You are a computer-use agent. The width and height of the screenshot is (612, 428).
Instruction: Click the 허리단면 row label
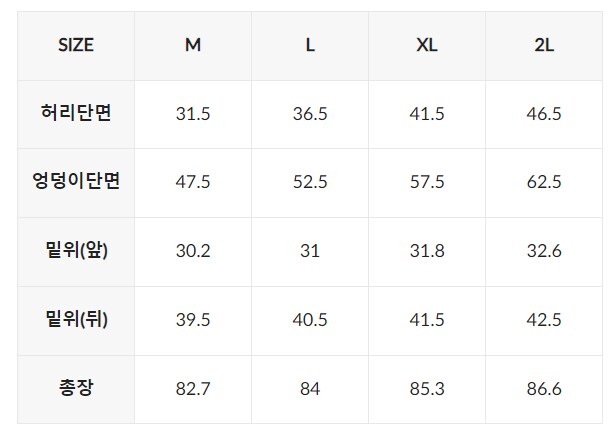76,113
